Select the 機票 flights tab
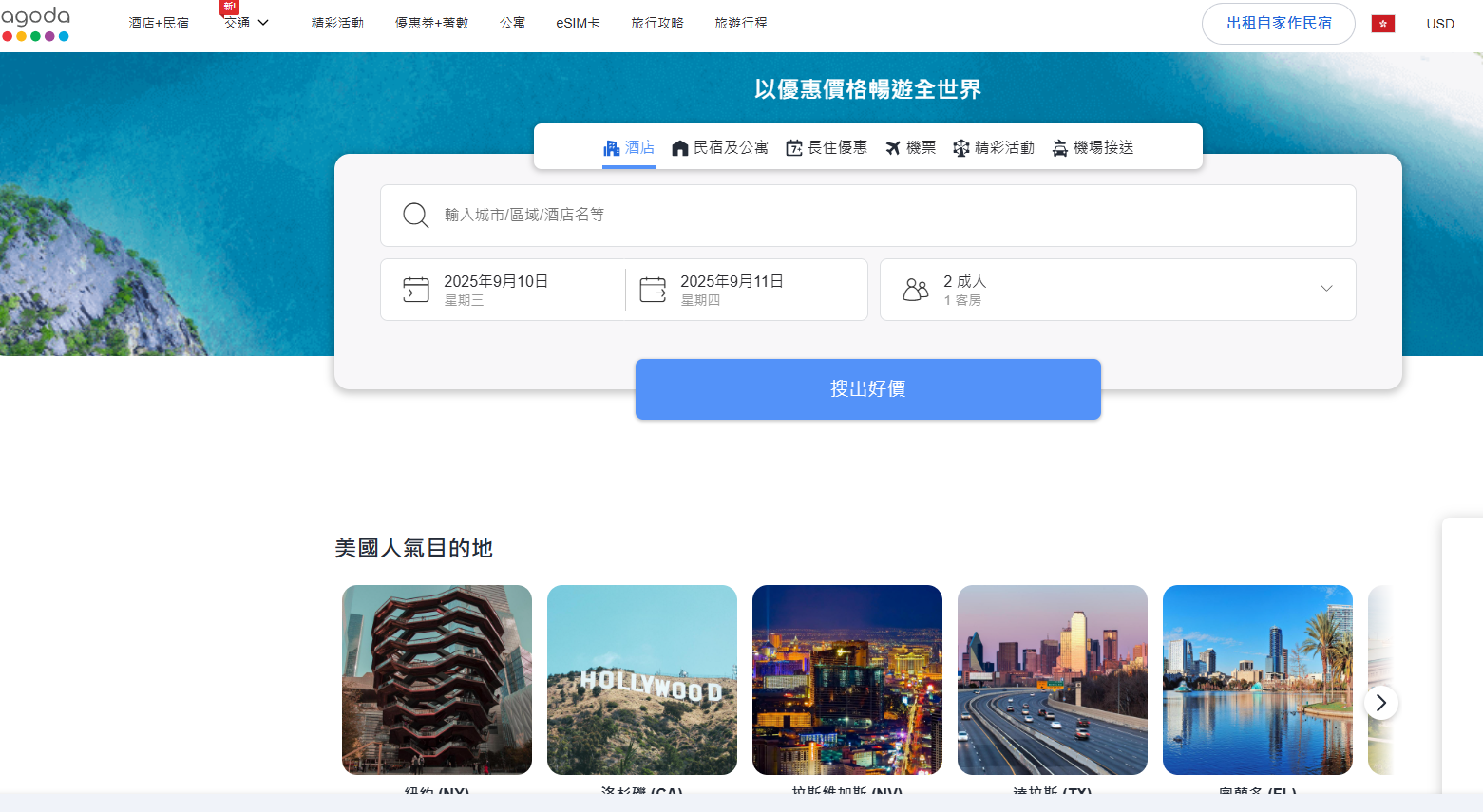Image resolution: width=1483 pixels, height=812 pixels. coord(910,148)
